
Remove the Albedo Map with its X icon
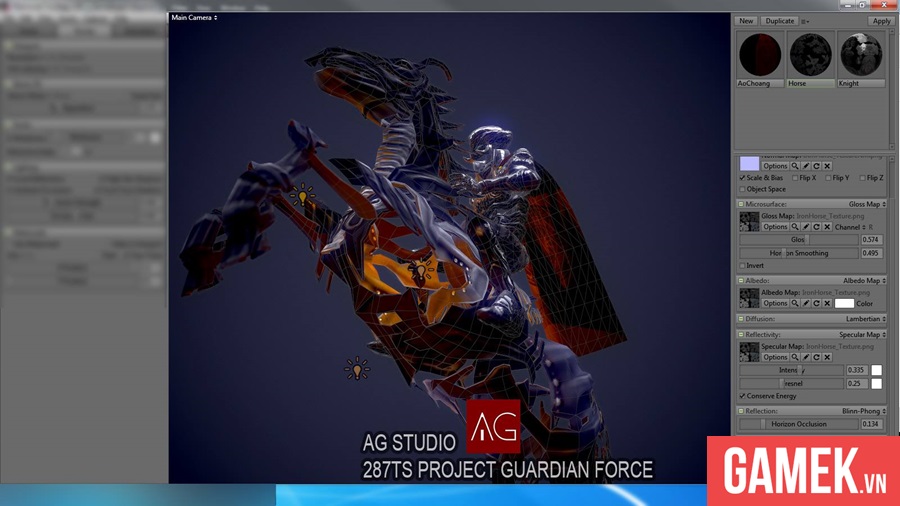coord(827,303)
